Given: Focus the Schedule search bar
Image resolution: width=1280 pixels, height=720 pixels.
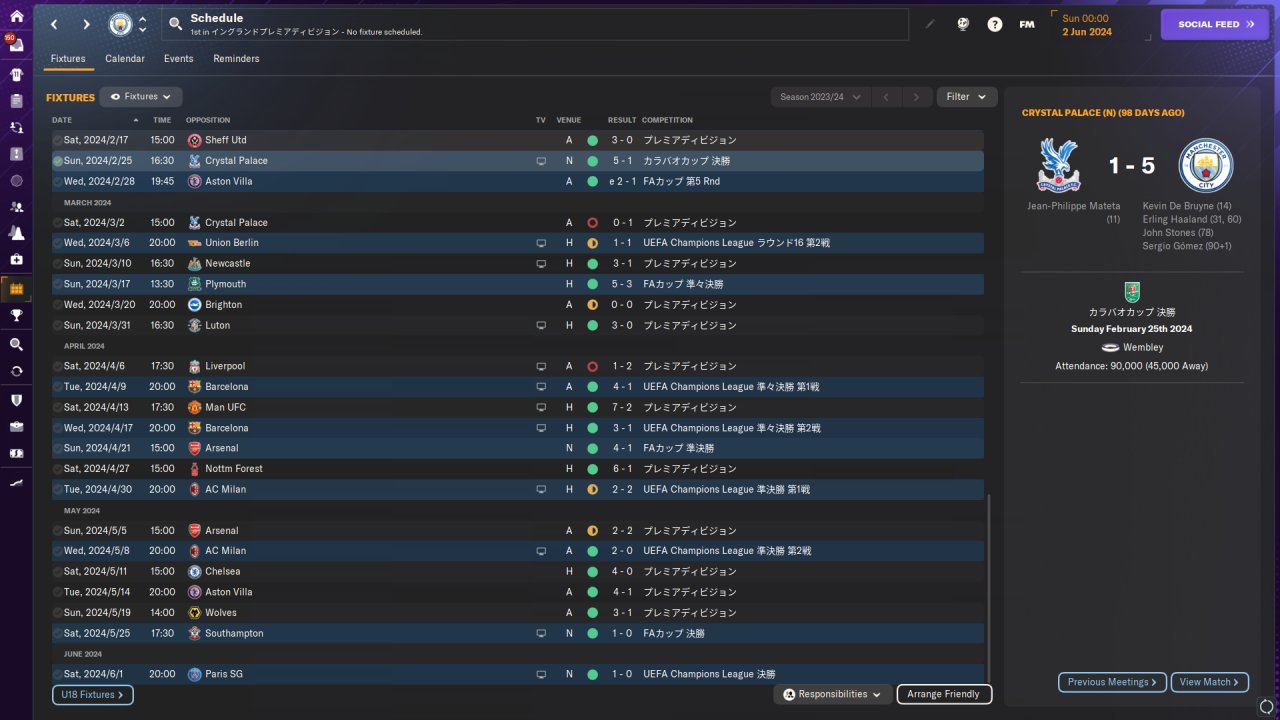Looking at the screenshot, I should [535, 24].
